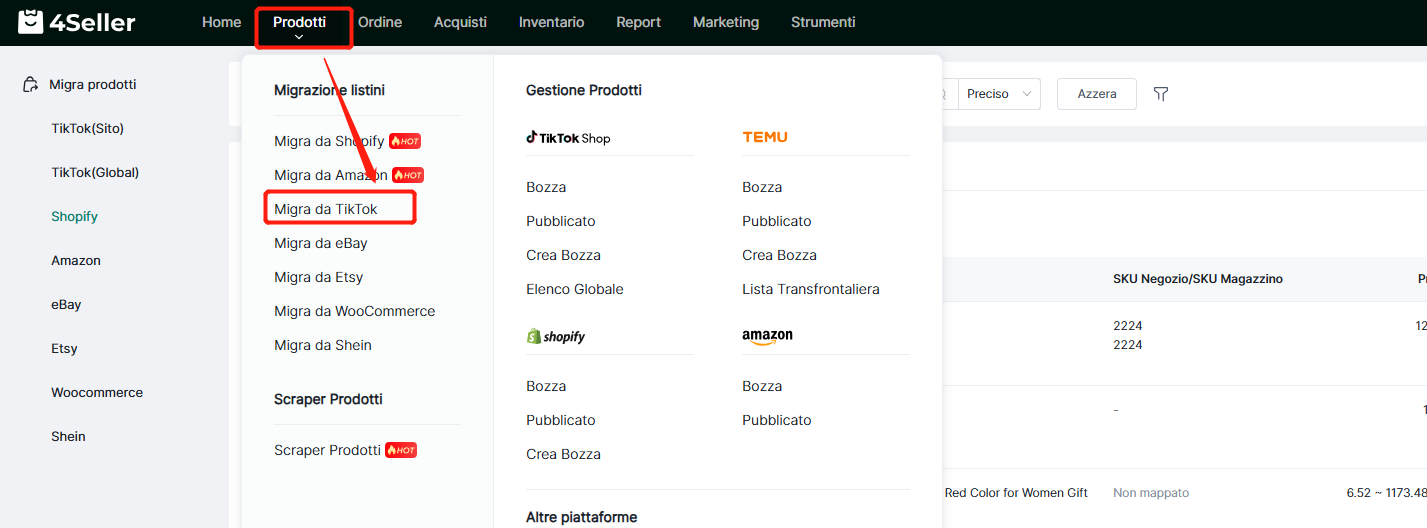Select Migra da TikTok
Screen dimensions: 1427x528
click(x=326, y=209)
